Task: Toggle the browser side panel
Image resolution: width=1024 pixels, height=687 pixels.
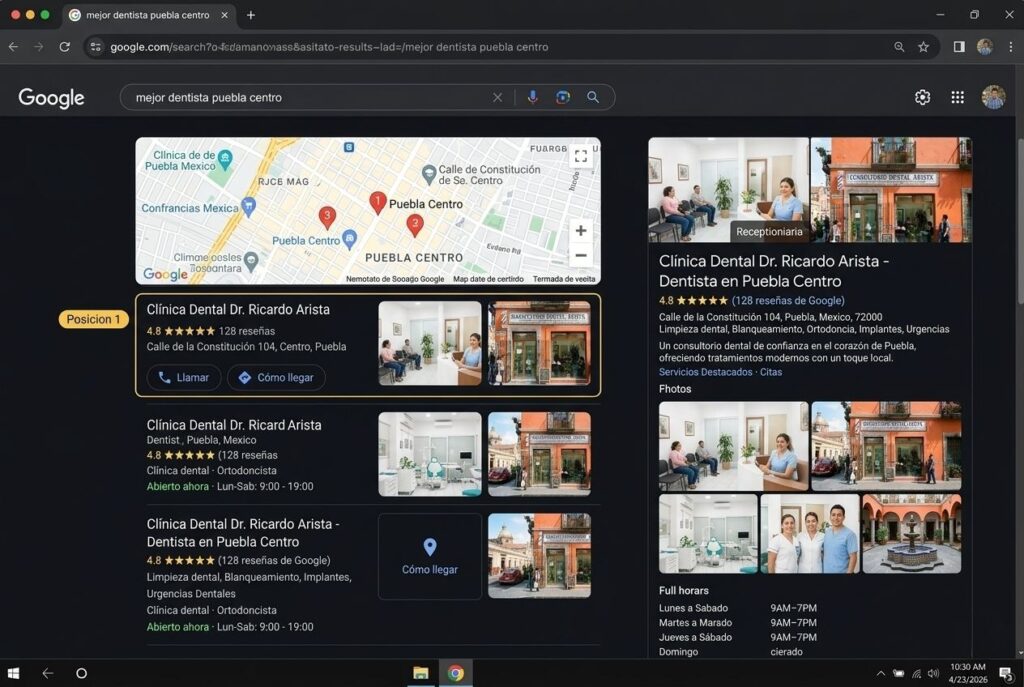Action: pos(958,47)
